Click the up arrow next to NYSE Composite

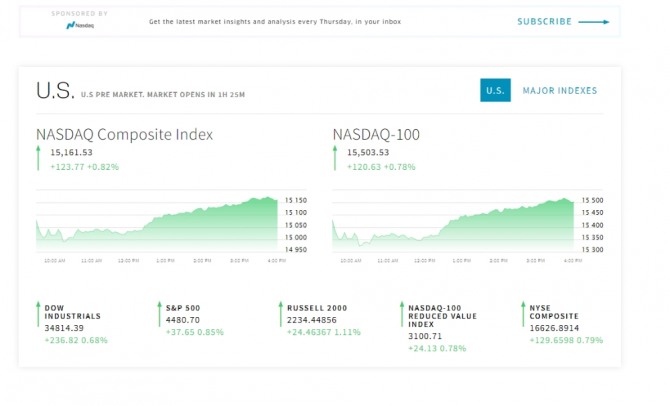(523, 314)
